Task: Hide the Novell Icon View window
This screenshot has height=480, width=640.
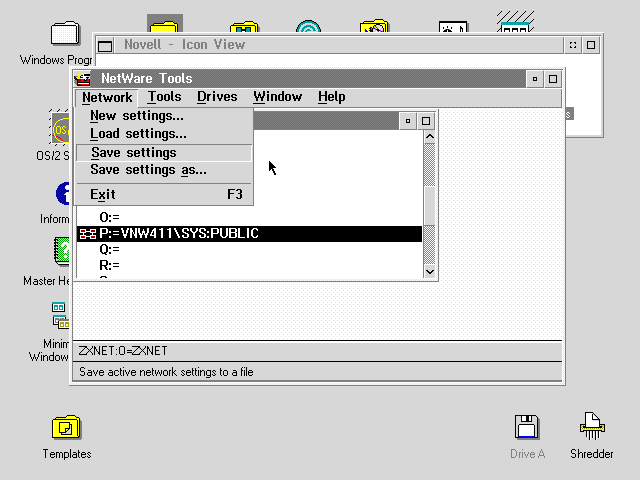Action: point(573,45)
